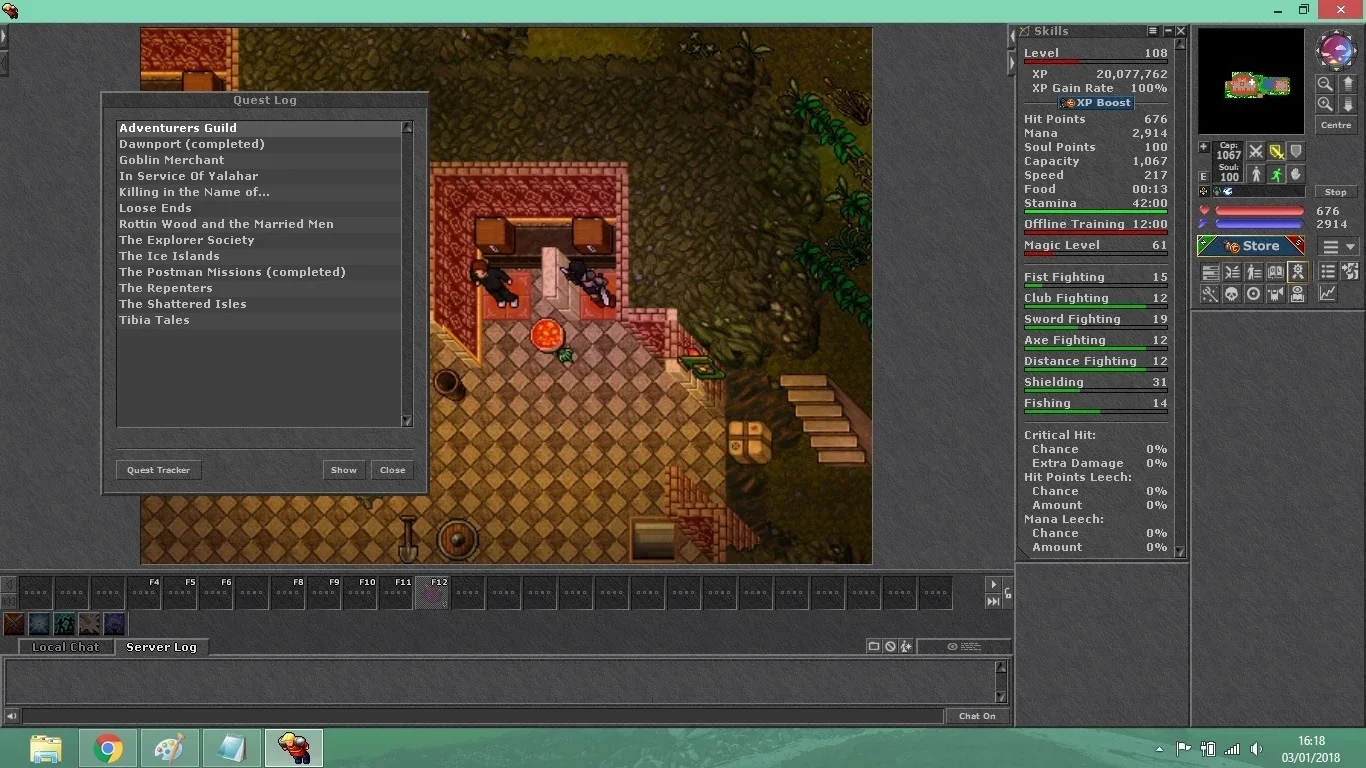Image resolution: width=1366 pixels, height=768 pixels.
Task: Click the arrow left of Skills panel
Action: [1012, 36]
